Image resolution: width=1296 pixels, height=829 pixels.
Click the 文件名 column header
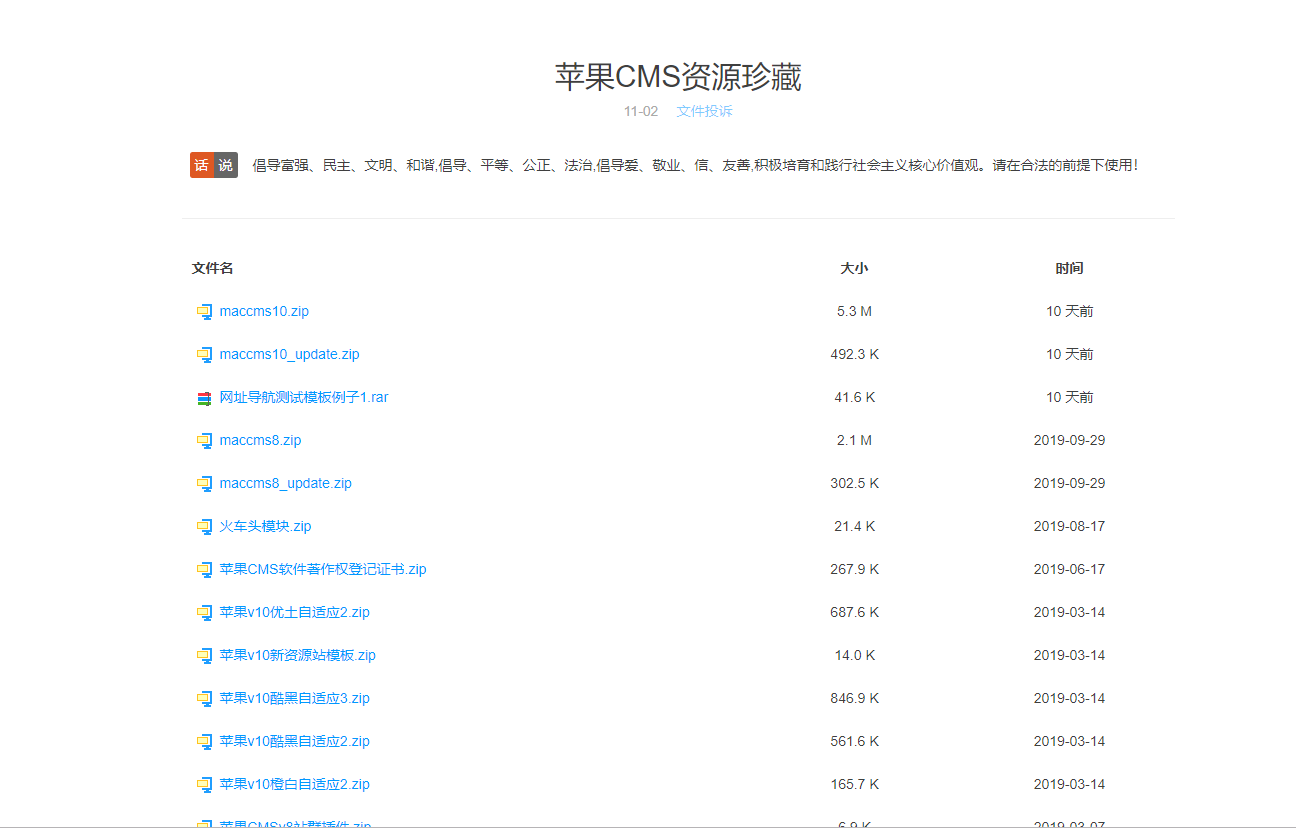coord(211,268)
